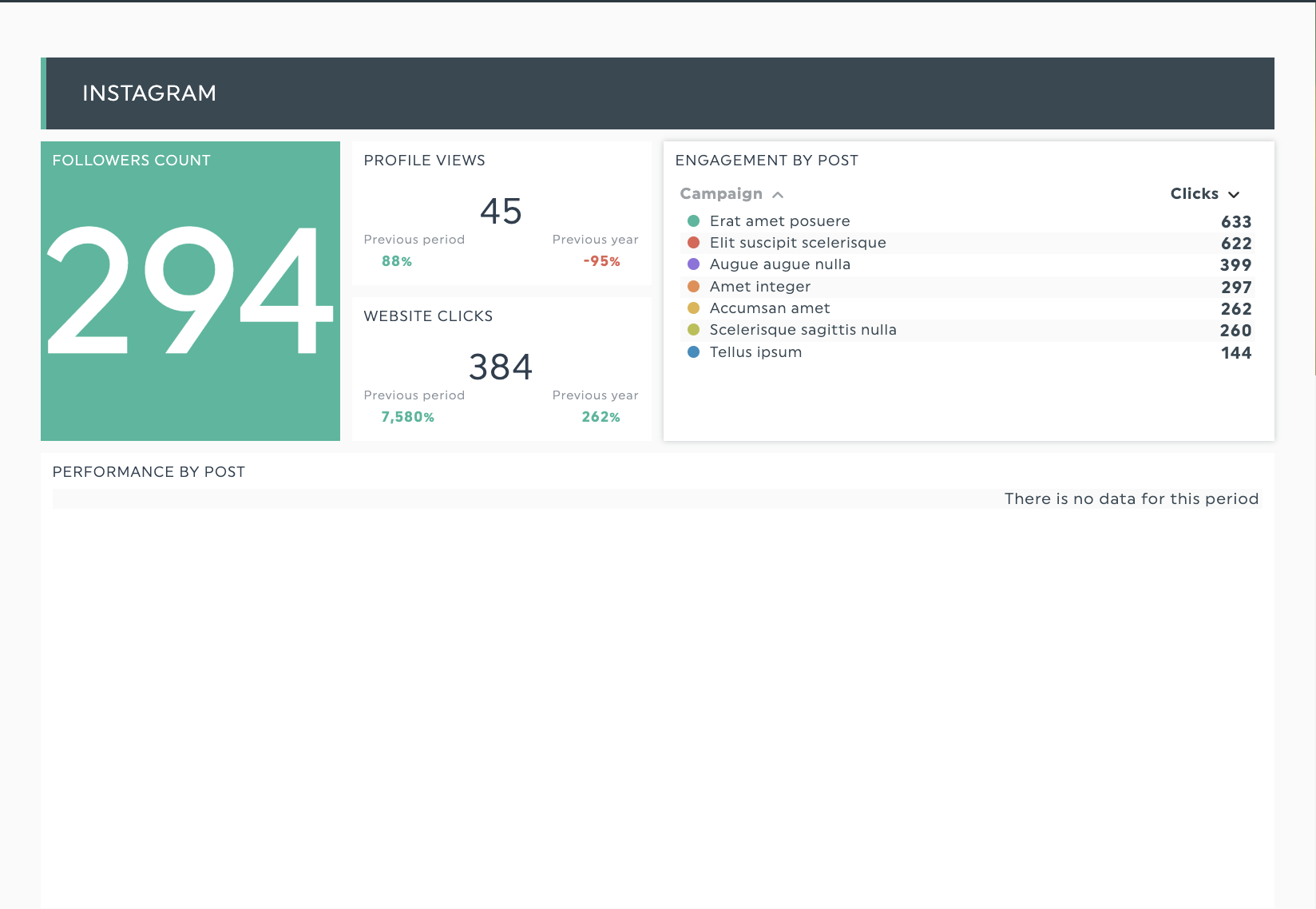Image resolution: width=1316 pixels, height=909 pixels.
Task: Click the PROFILE VIEWS widget title
Action: (x=425, y=161)
